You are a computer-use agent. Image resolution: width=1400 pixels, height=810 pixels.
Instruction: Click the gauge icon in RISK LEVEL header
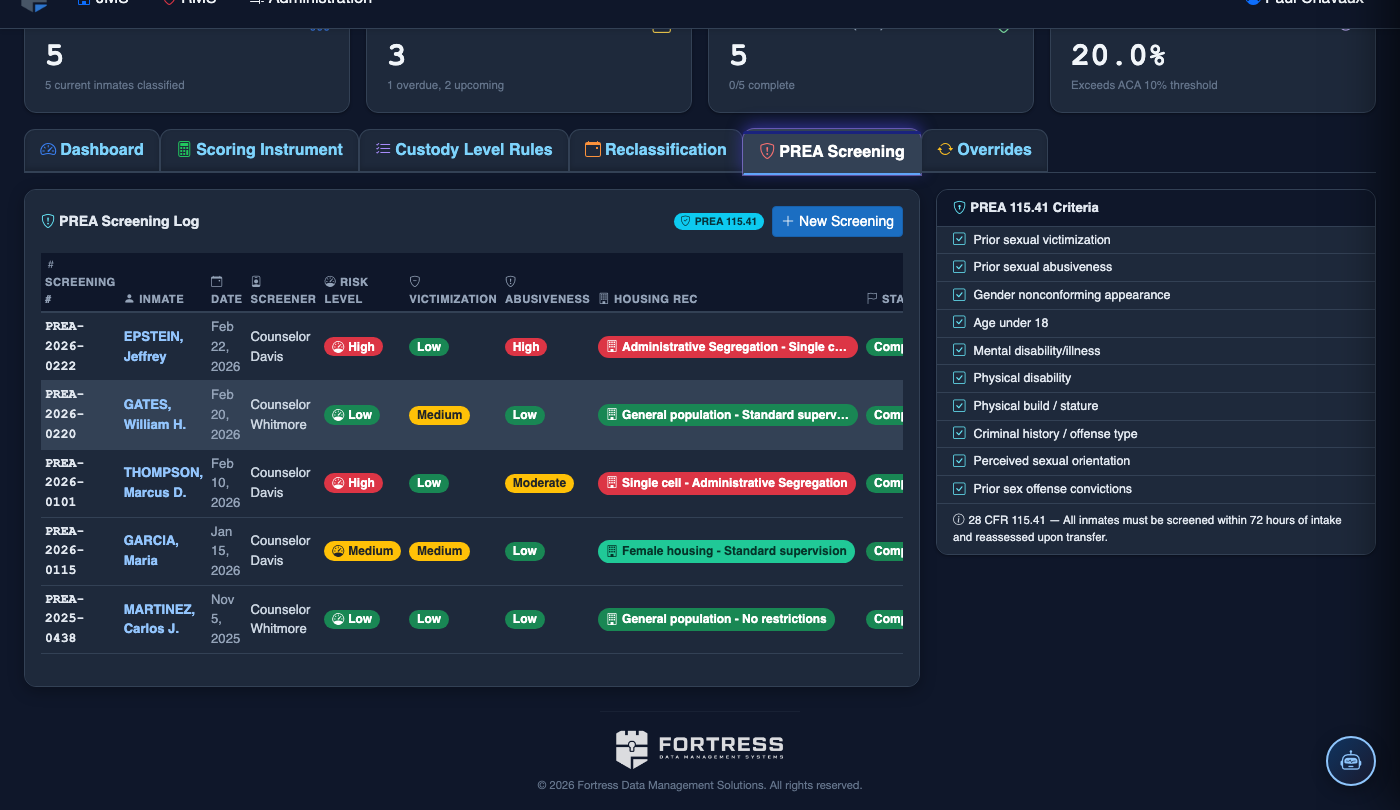pyautogui.click(x=330, y=282)
